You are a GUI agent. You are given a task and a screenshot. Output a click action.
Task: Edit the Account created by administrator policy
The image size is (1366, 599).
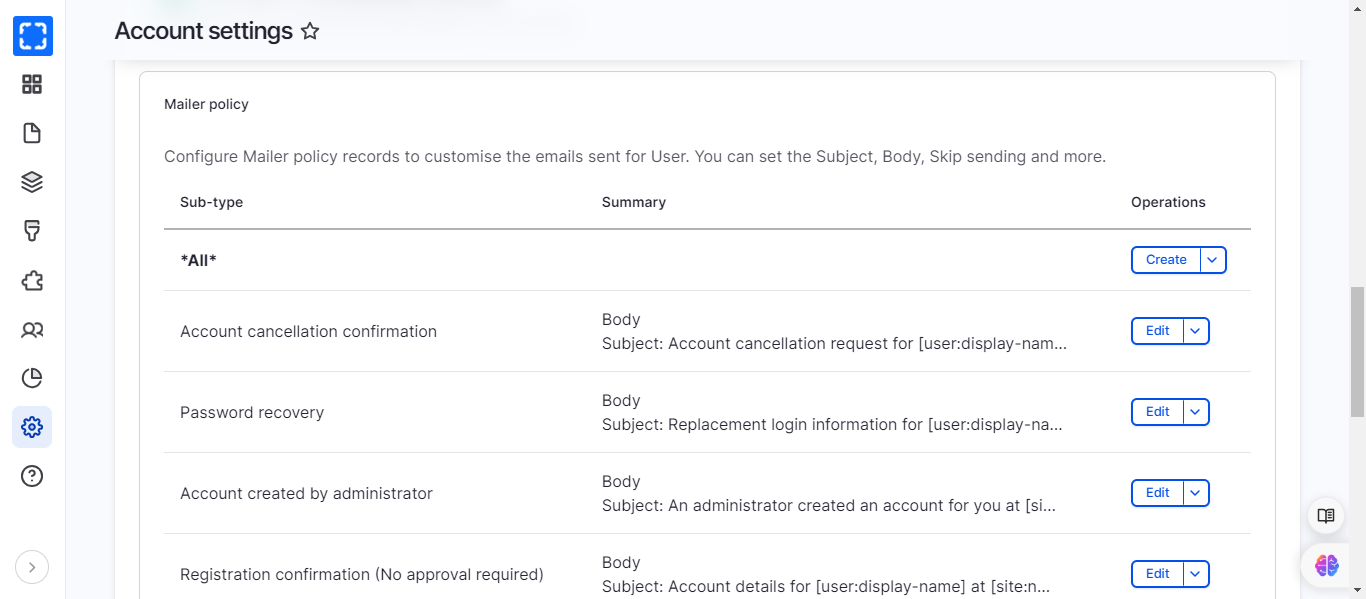click(x=1157, y=493)
